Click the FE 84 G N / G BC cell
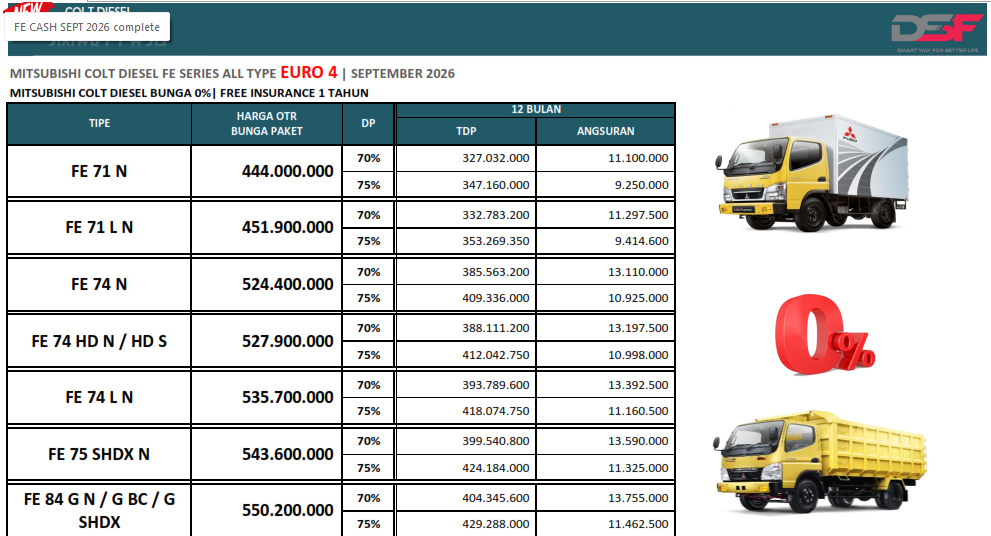 click(x=99, y=510)
